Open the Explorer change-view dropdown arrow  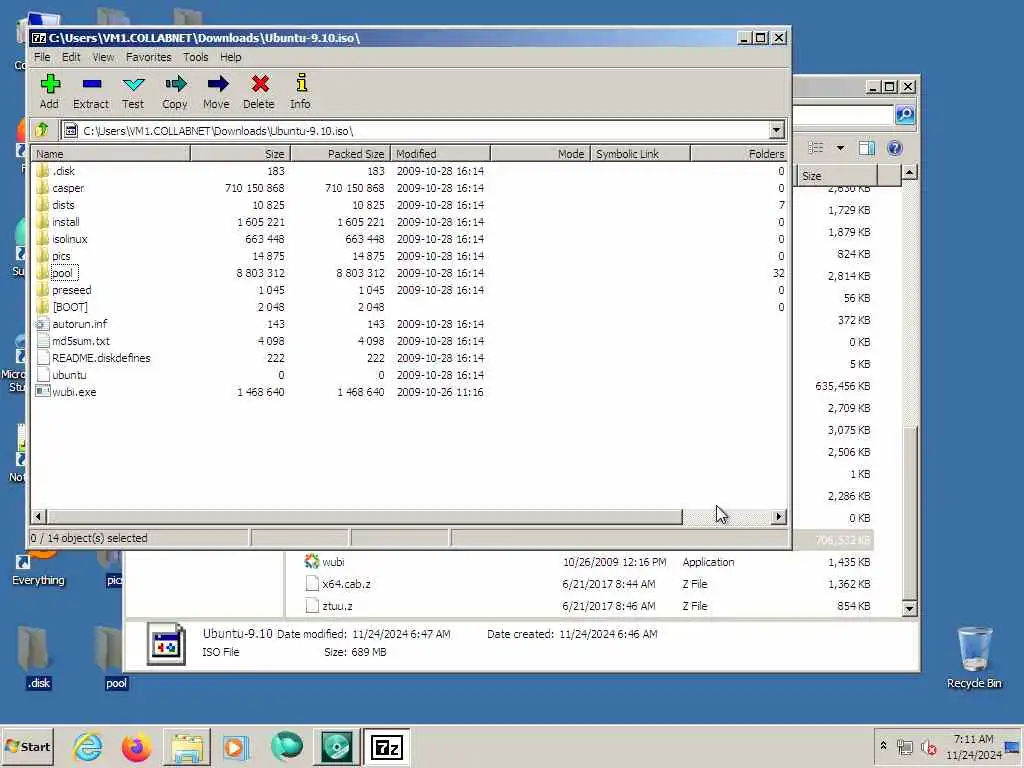pyautogui.click(x=840, y=148)
